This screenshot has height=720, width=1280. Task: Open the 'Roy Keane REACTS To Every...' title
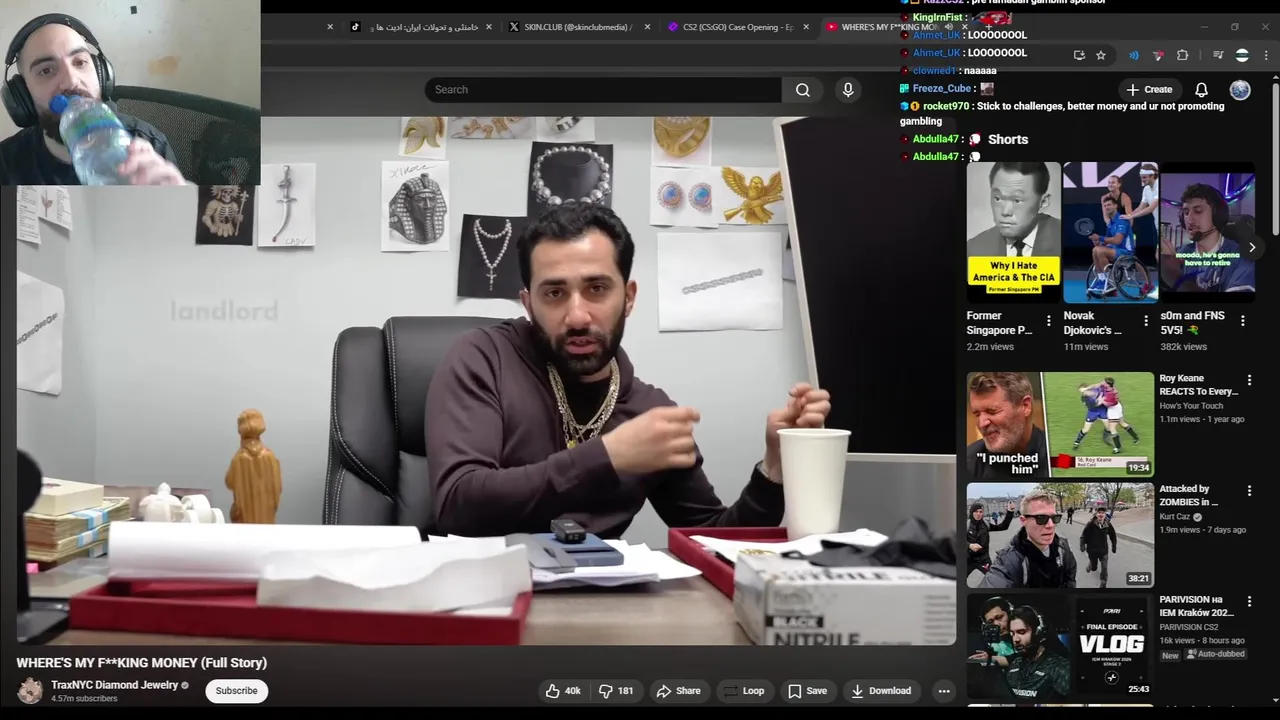click(x=1198, y=385)
